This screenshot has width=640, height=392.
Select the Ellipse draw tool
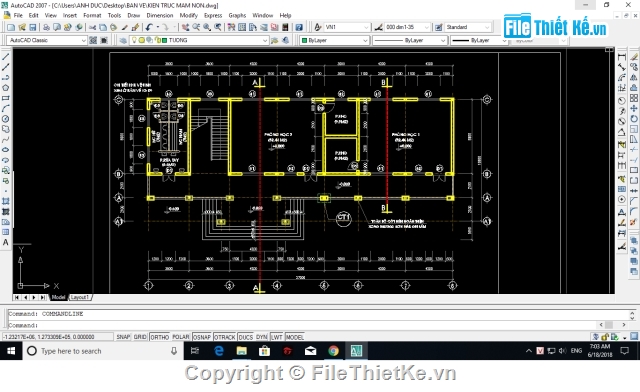(x=6, y=149)
